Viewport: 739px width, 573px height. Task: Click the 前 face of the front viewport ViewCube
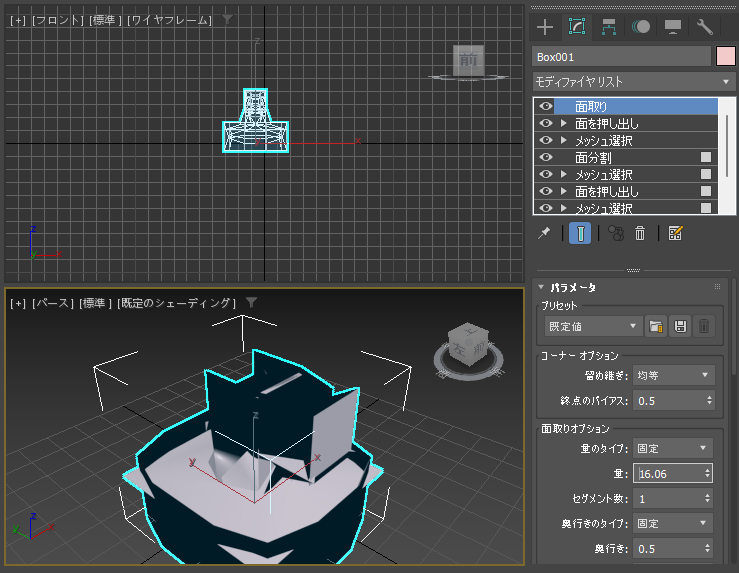(468, 60)
